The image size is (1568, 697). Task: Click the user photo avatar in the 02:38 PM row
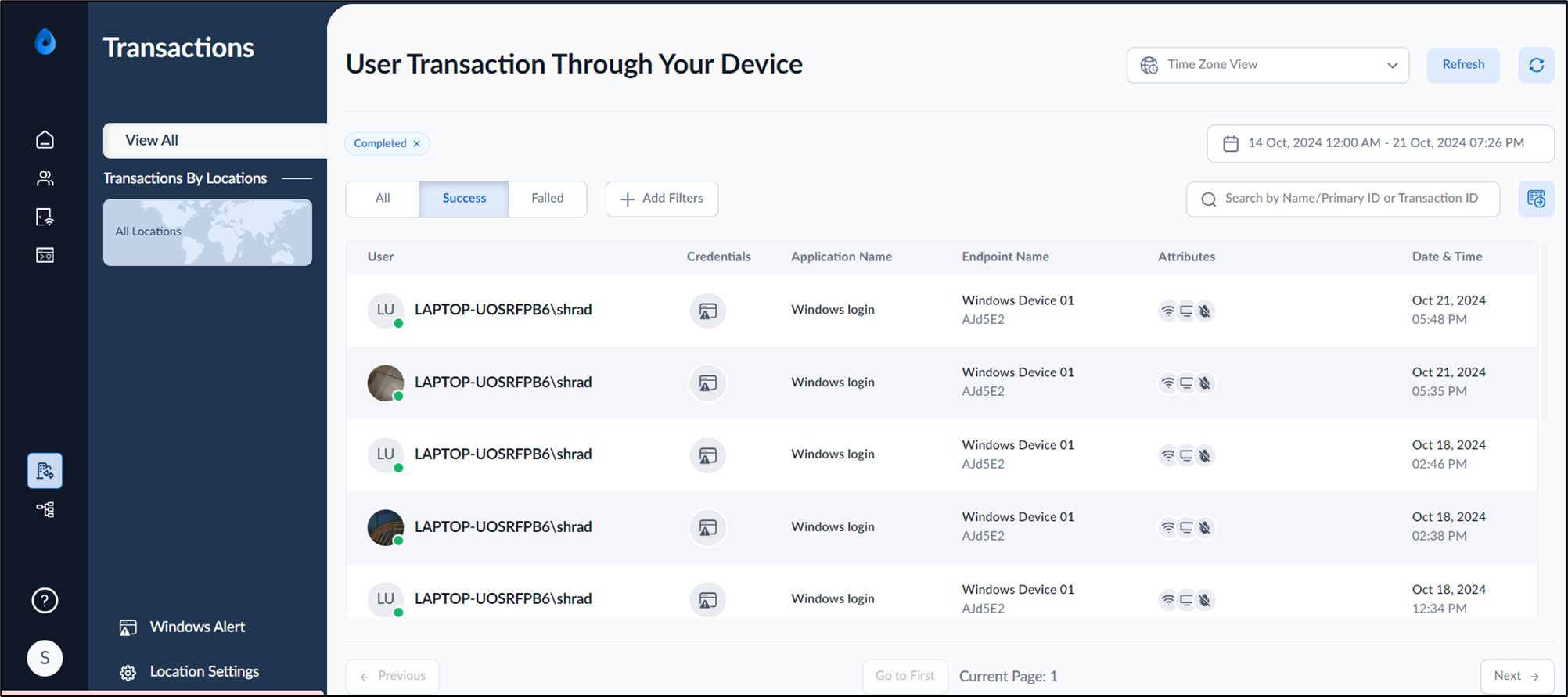pos(386,528)
